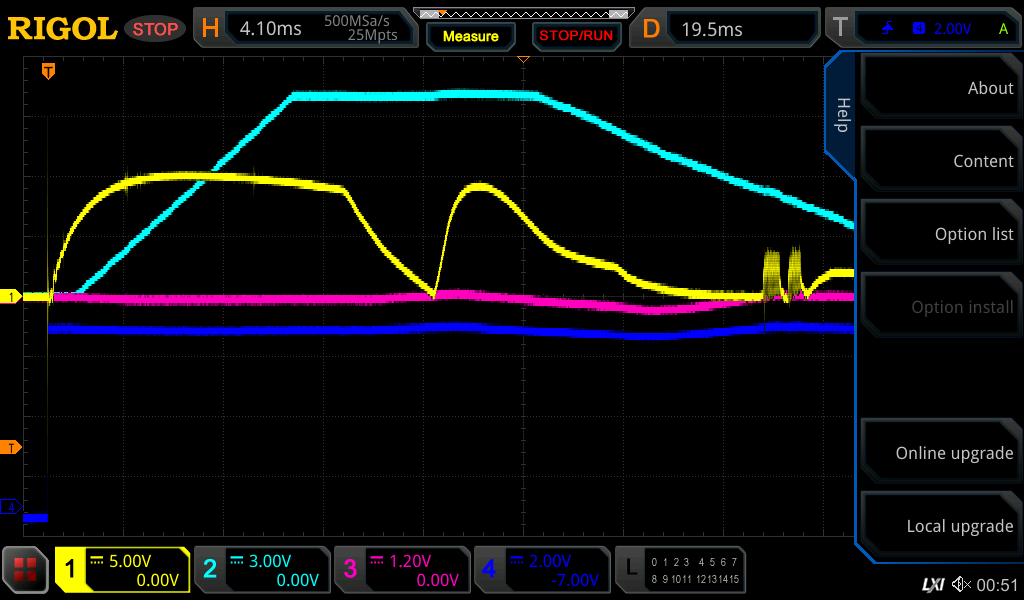The width and height of the screenshot is (1024, 600).
Task: Click the muted speaker sound icon
Action: 961,584
